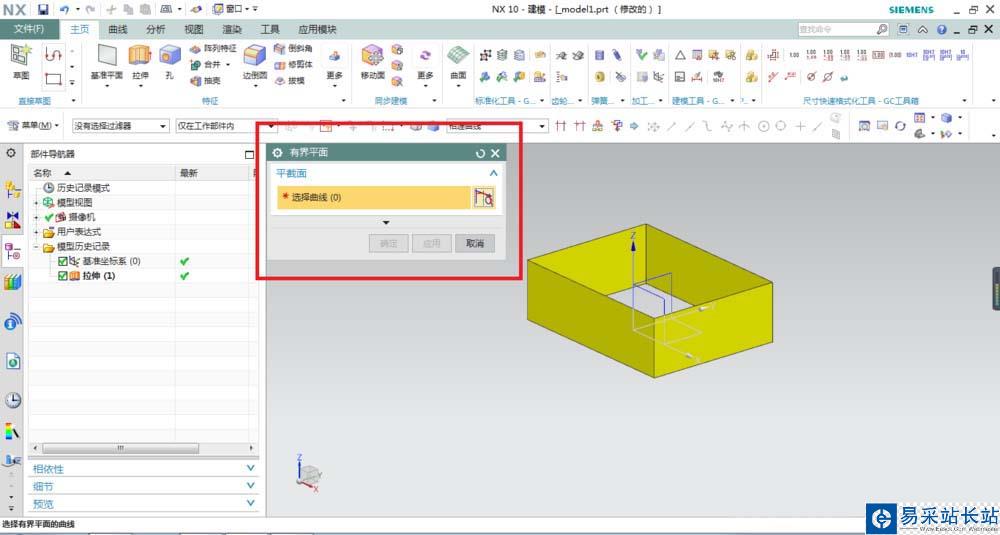The image size is (1000, 535).
Task: Open the history clock icon in left sidebar
Action: click(13, 400)
